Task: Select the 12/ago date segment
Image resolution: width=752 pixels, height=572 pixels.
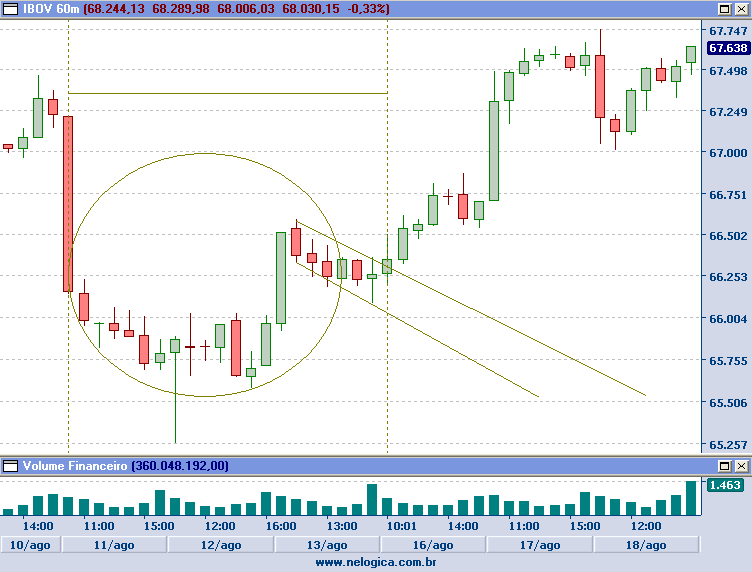Action: pos(220,545)
